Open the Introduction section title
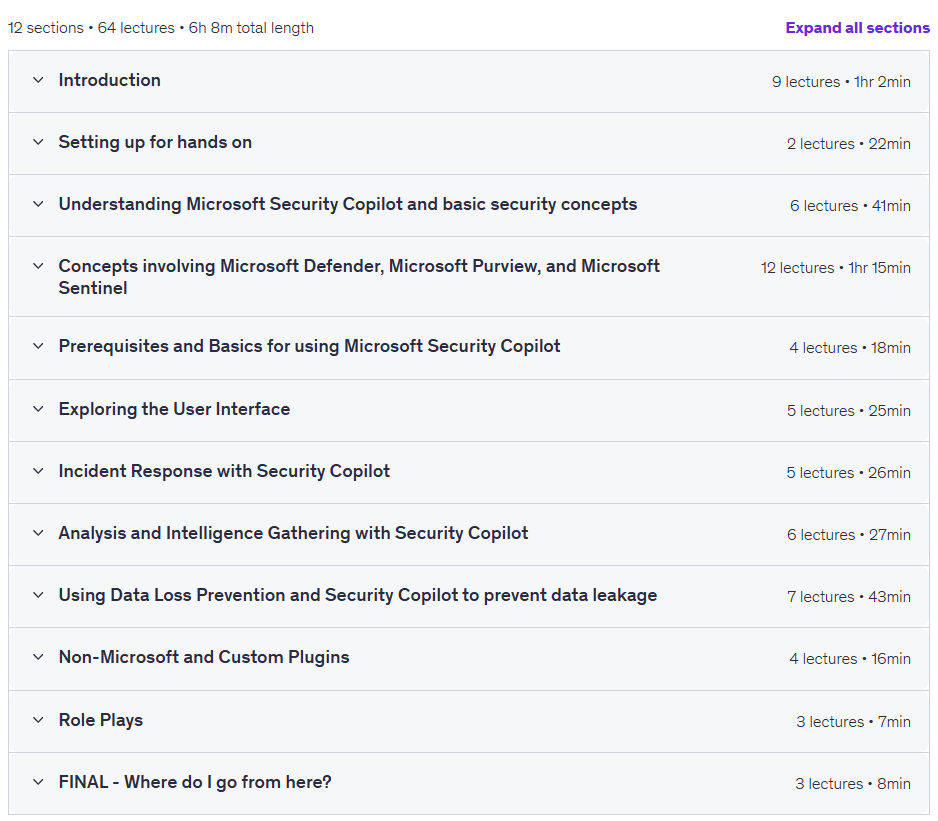Viewport: 938px width, 821px height. 109,80
